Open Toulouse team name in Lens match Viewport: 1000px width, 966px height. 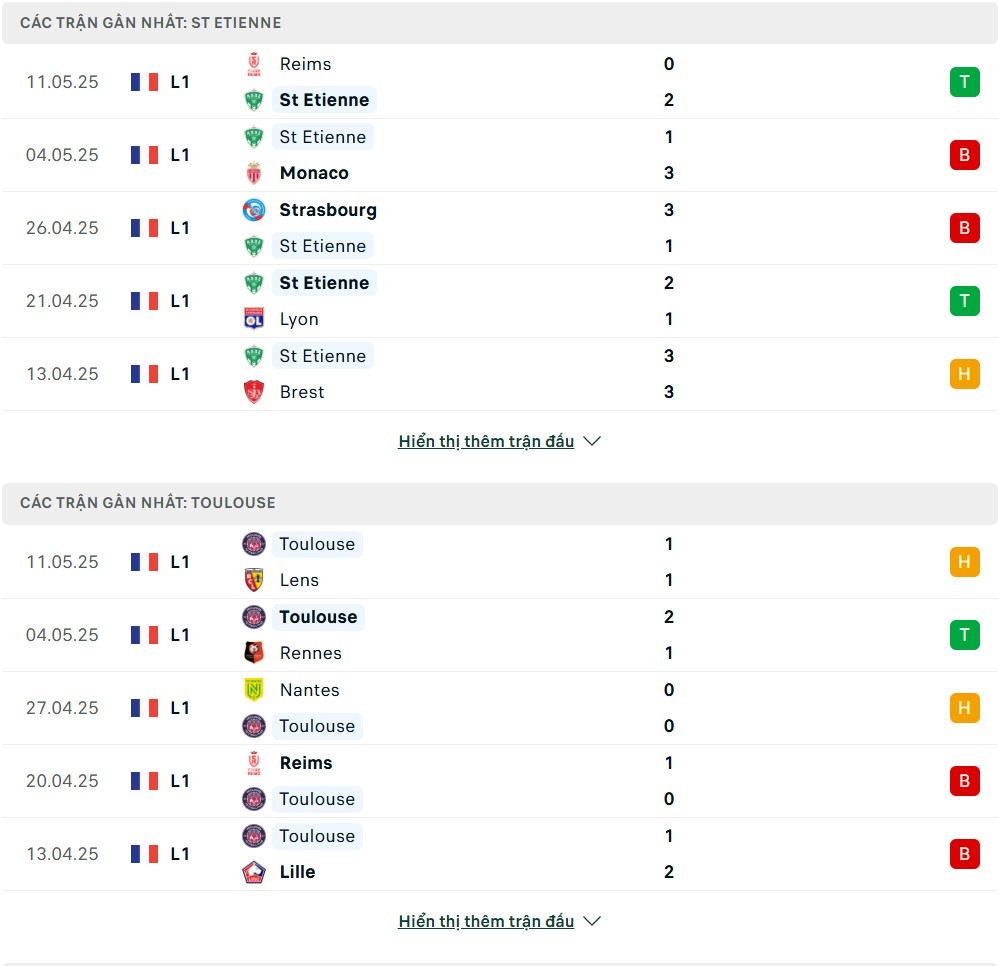pos(317,544)
